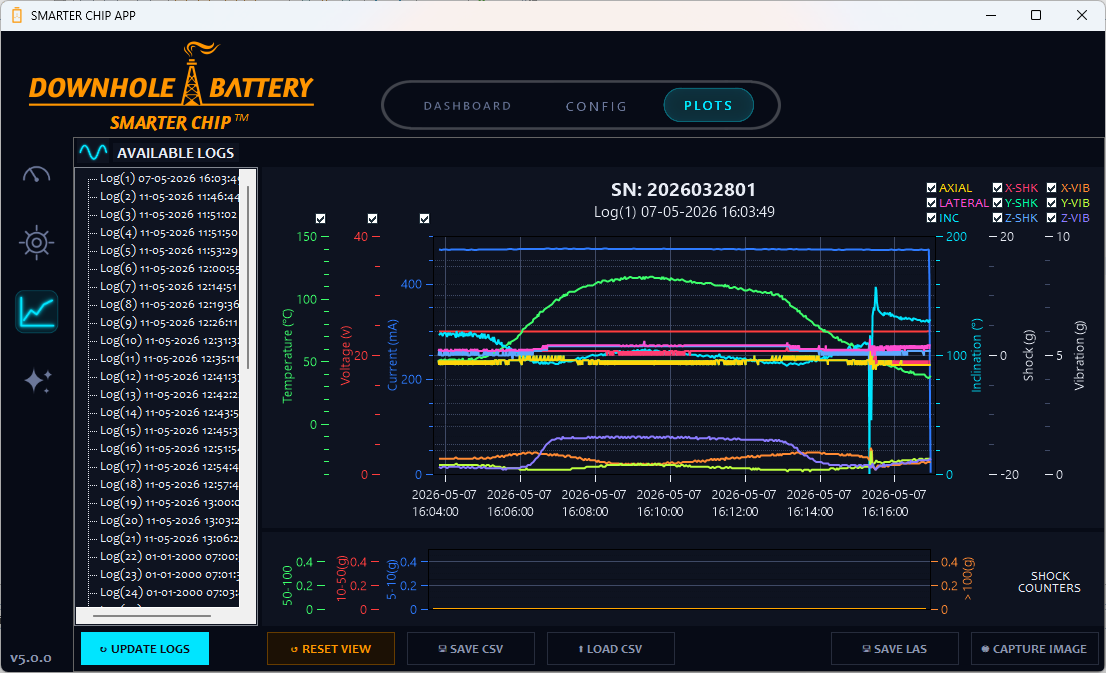This screenshot has width=1106, height=673.
Task: Select Log(15) 11-05-2026 12:45 entry
Action: click(169, 430)
